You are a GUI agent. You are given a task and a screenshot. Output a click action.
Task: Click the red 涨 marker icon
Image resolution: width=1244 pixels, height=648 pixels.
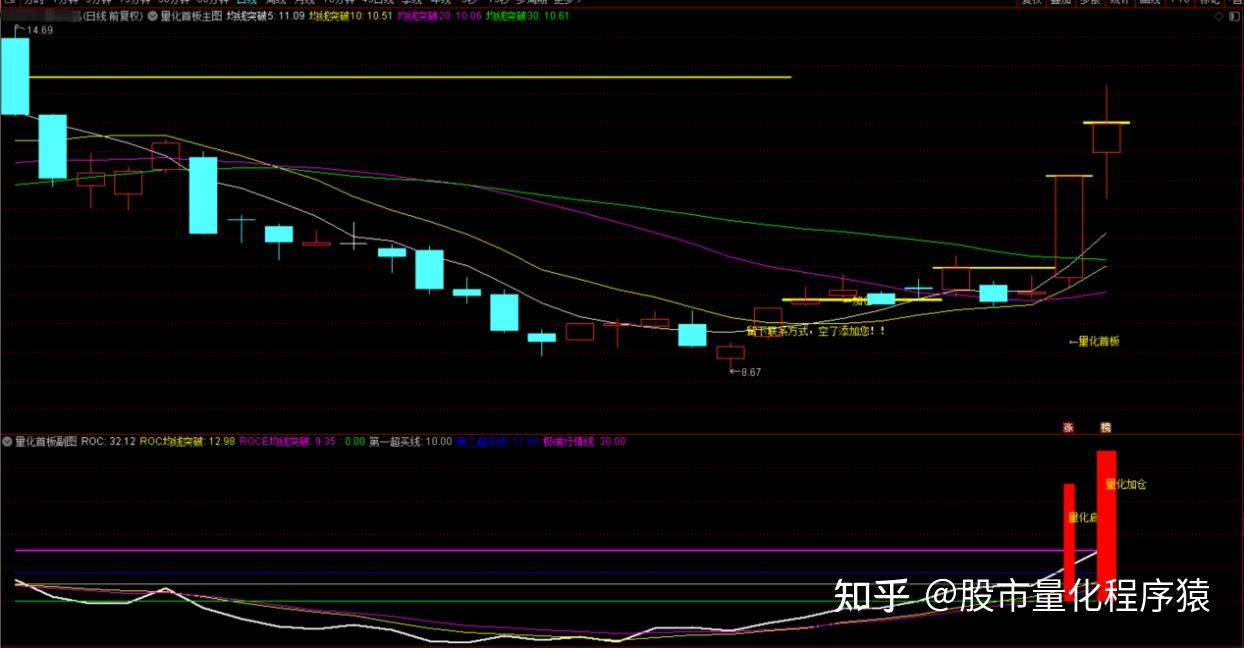pos(1068,428)
